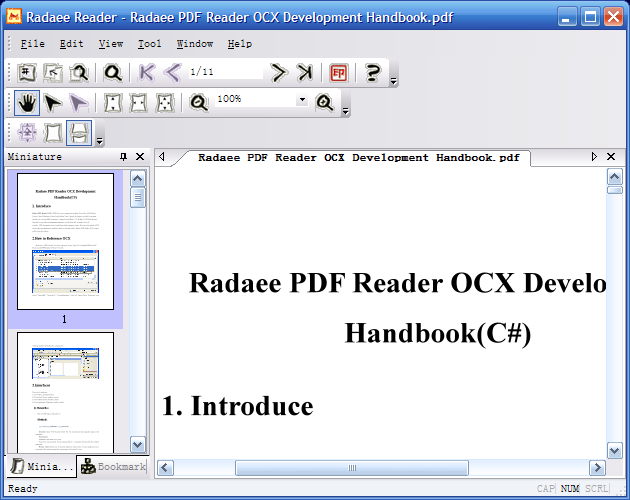Select page 1 thumbnail
The width and height of the screenshot is (630, 500).
(x=65, y=242)
